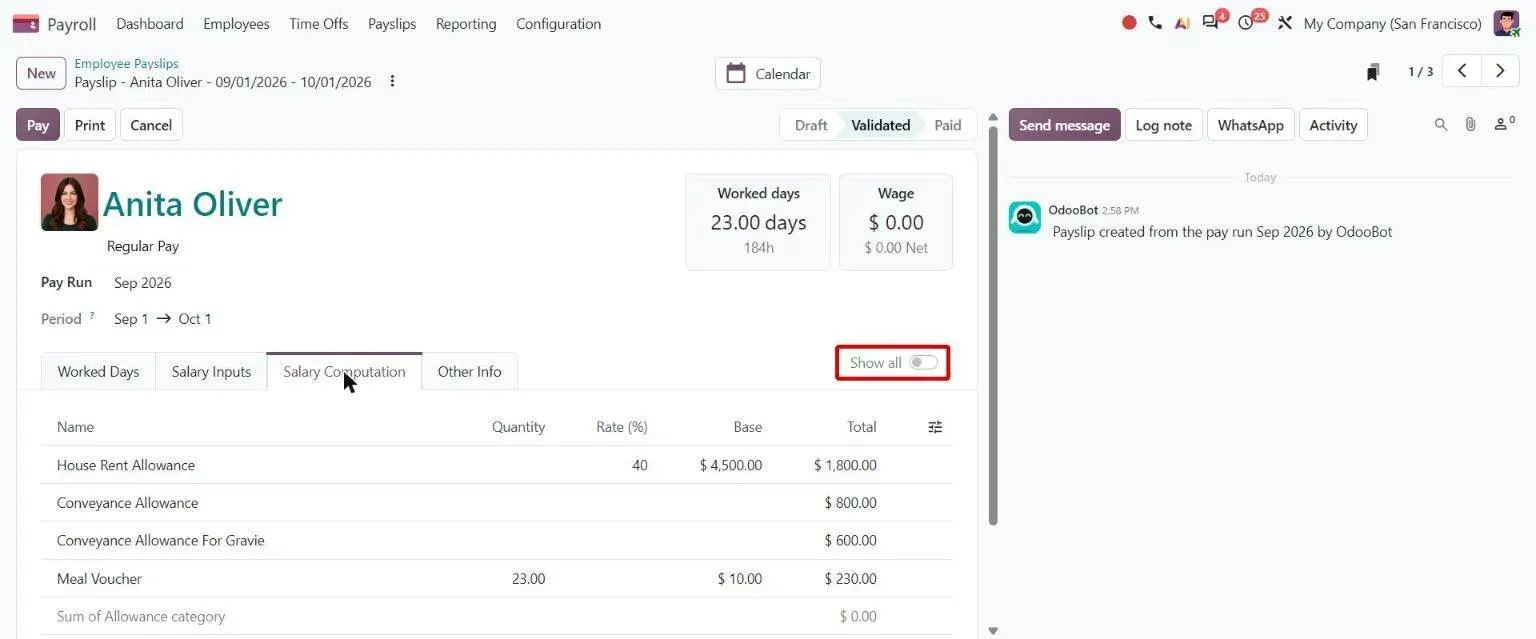Click the Pay Run value Sep 2026
The height and width of the screenshot is (639, 1536).
[143, 283]
